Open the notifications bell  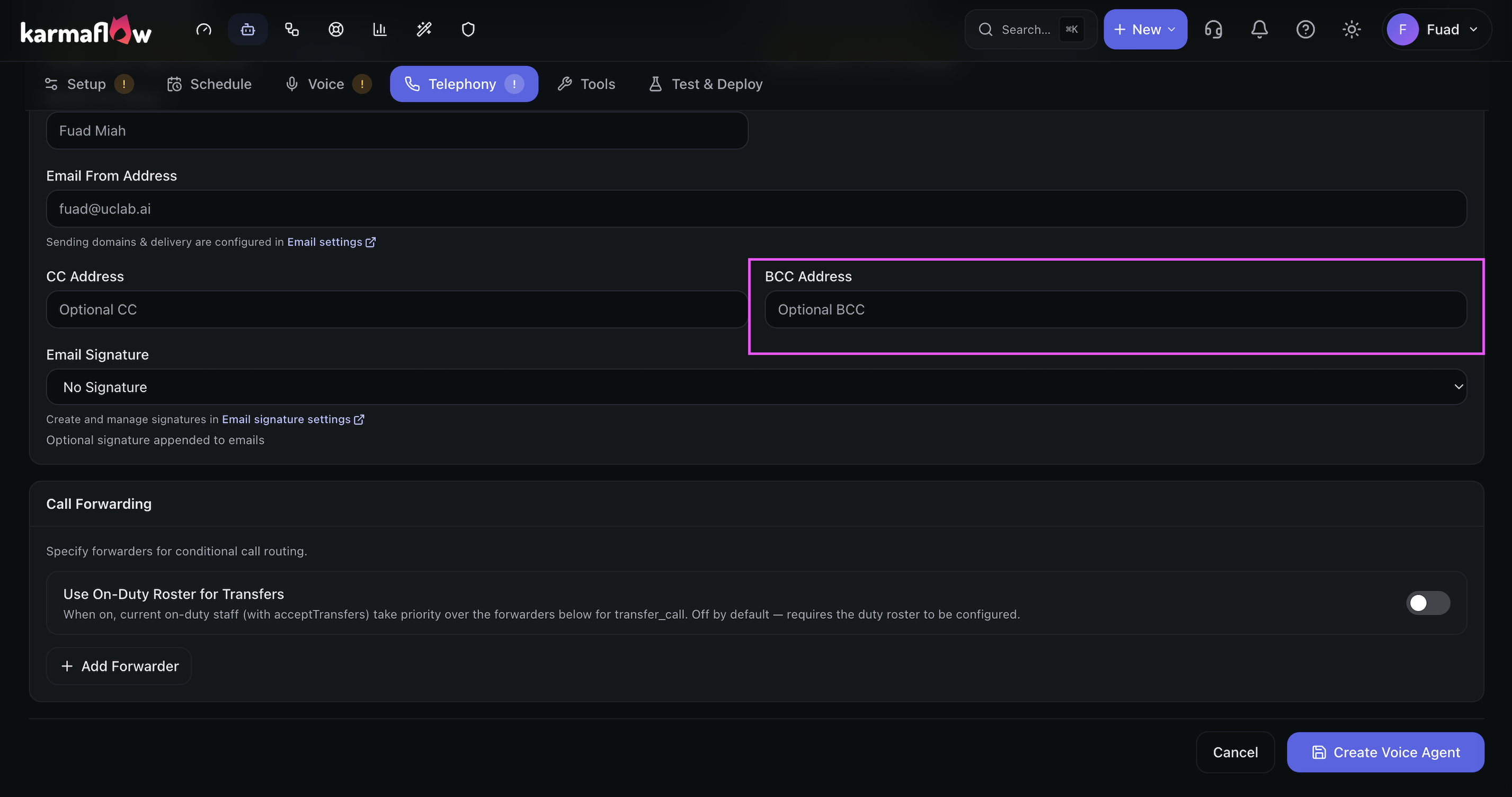pyautogui.click(x=1259, y=29)
